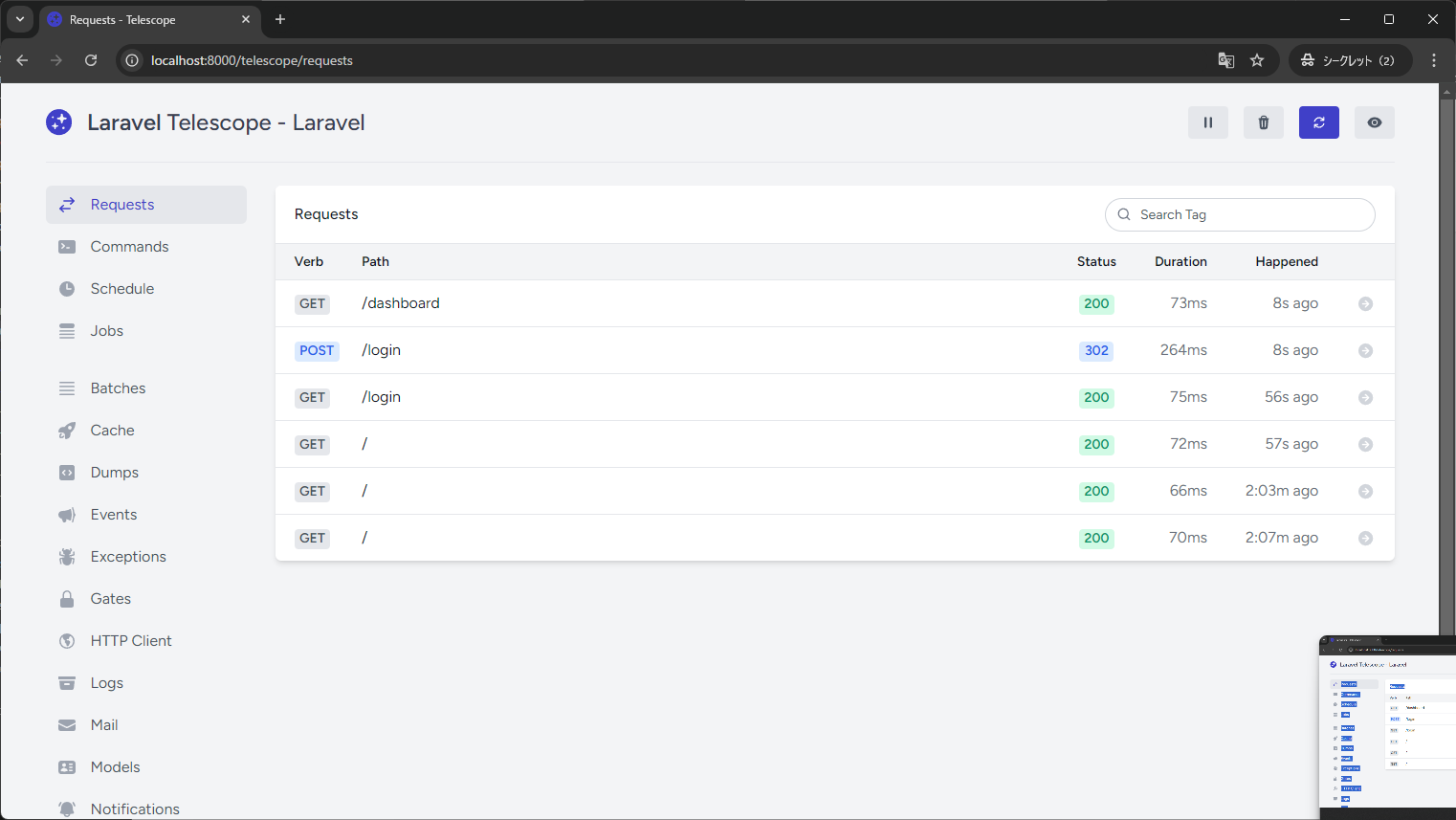
Task: View details arrow for request 2:03m ago
Action: click(1366, 491)
